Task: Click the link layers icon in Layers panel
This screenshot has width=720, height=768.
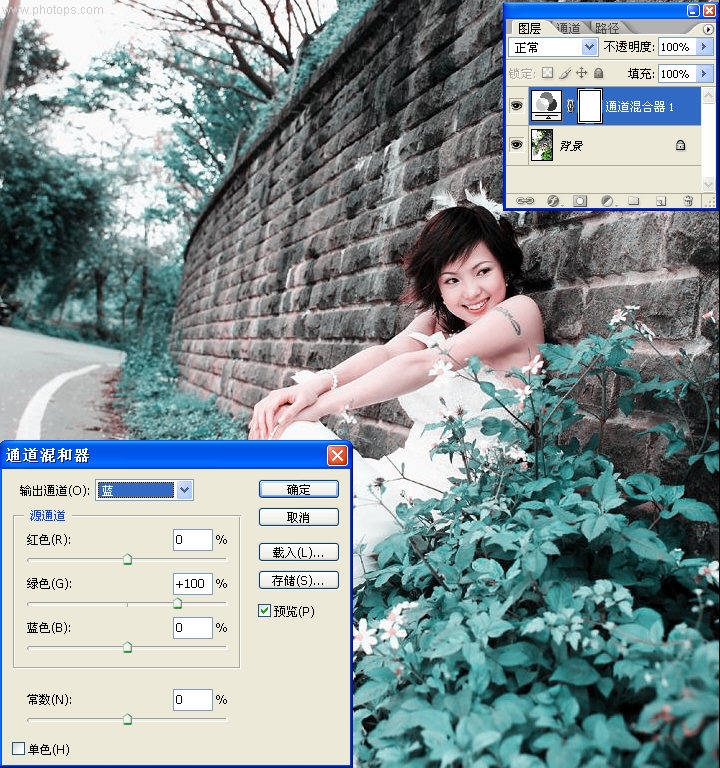Action: coord(525,200)
